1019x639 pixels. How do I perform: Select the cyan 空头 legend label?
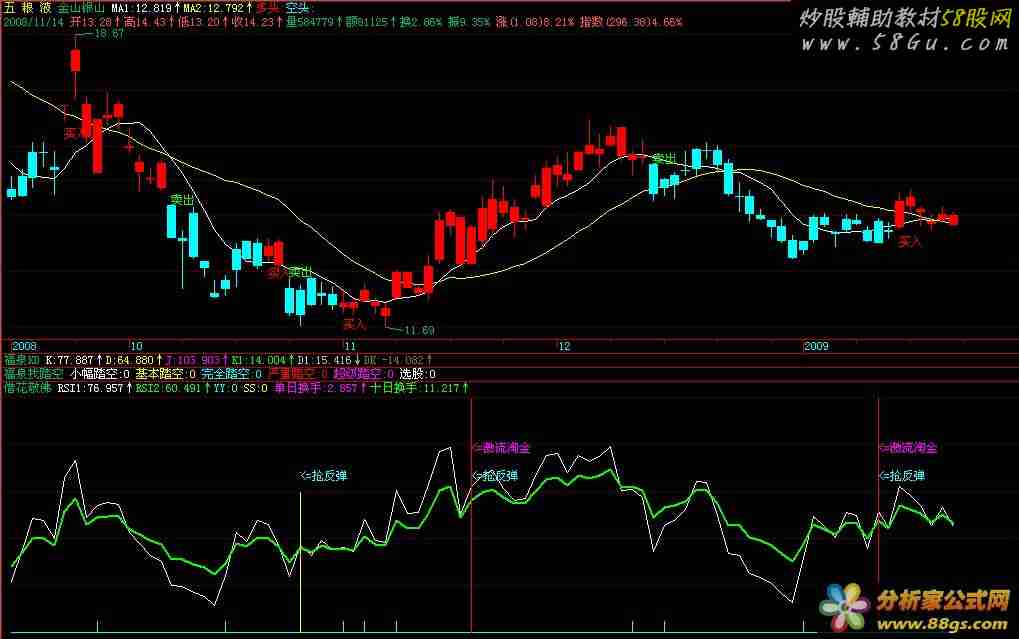pos(298,8)
